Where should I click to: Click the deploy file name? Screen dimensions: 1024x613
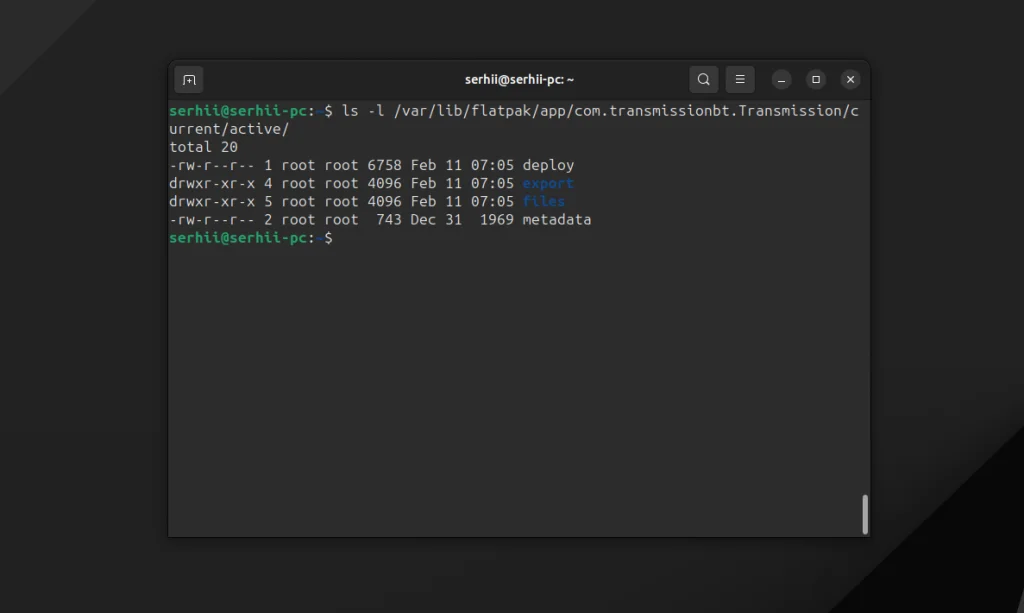pos(548,165)
